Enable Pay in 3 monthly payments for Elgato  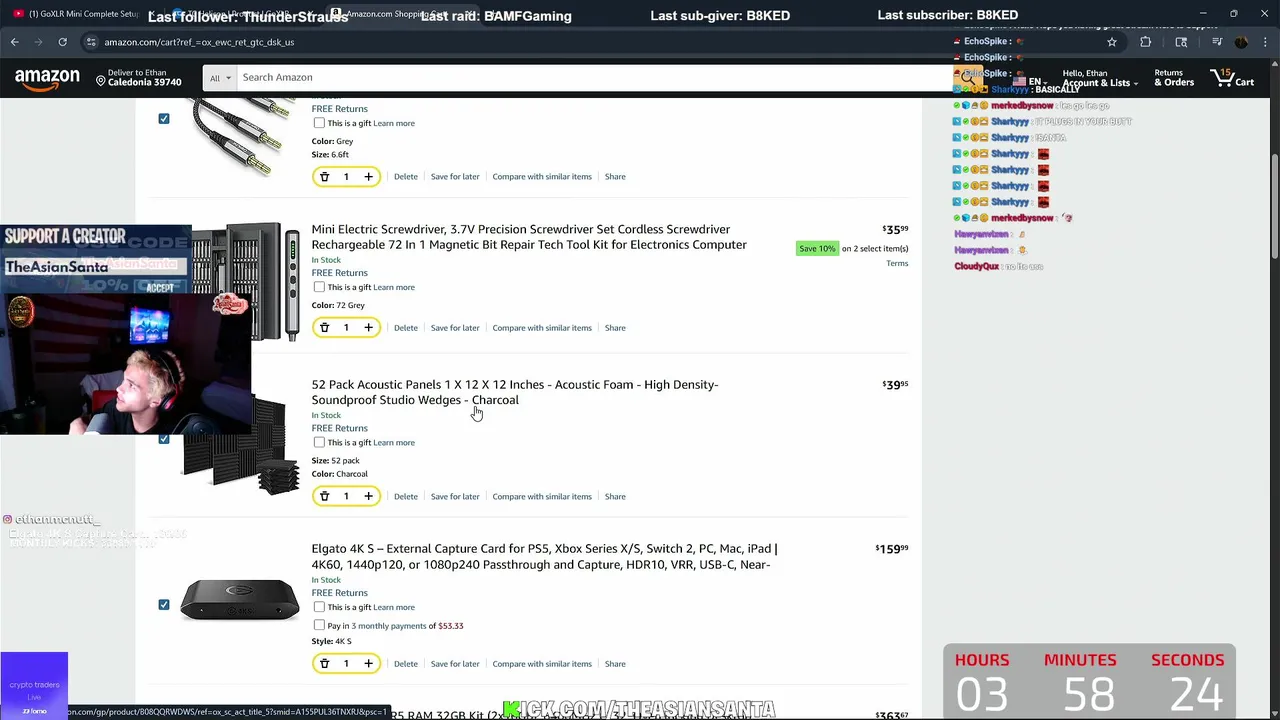click(x=319, y=626)
